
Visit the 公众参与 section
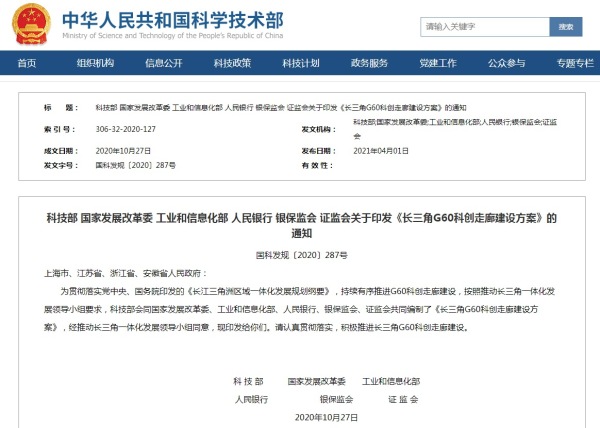click(x=506, y=63)
